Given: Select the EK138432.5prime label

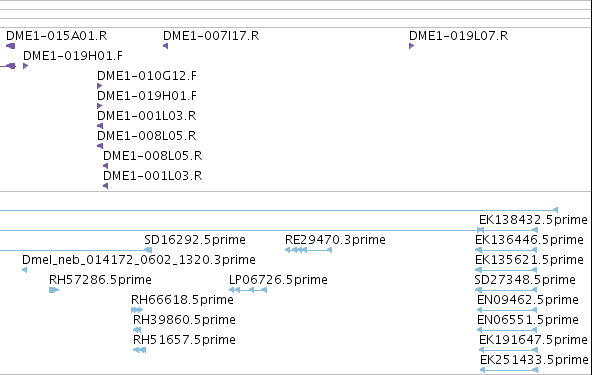Looking at the screenshot, I should (533, 220).
